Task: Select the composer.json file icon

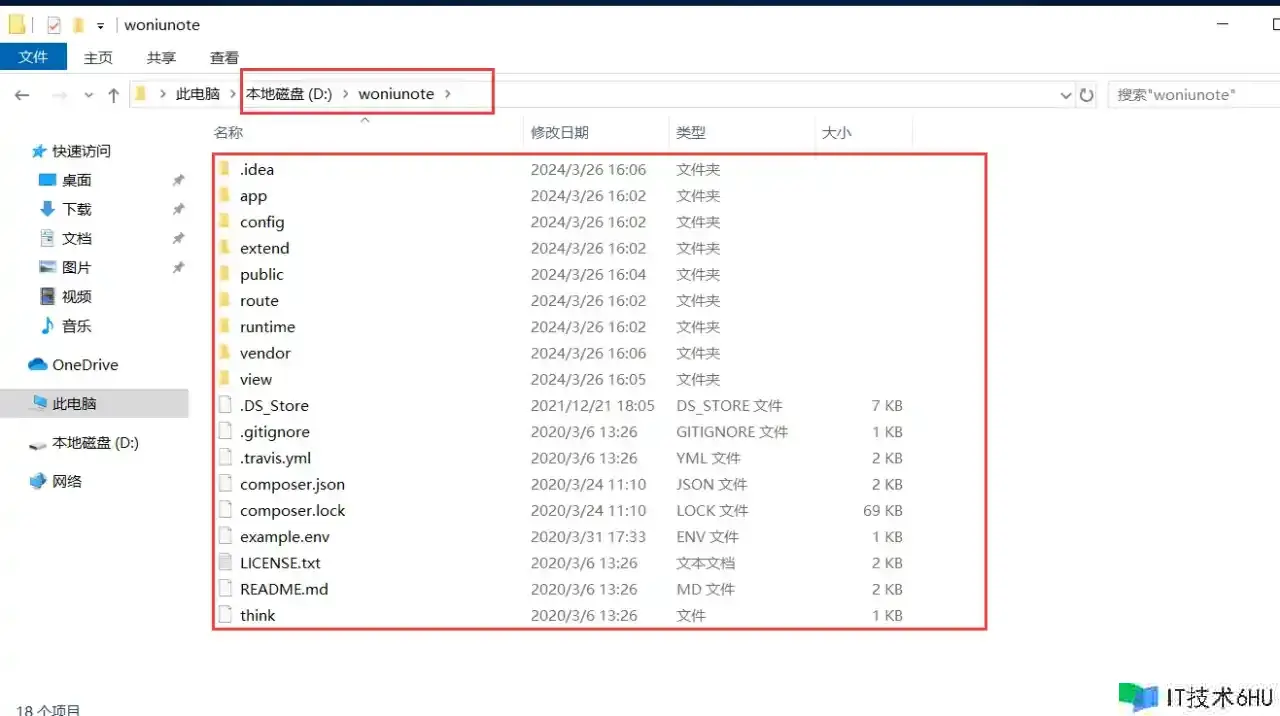Action: [225, 484]
